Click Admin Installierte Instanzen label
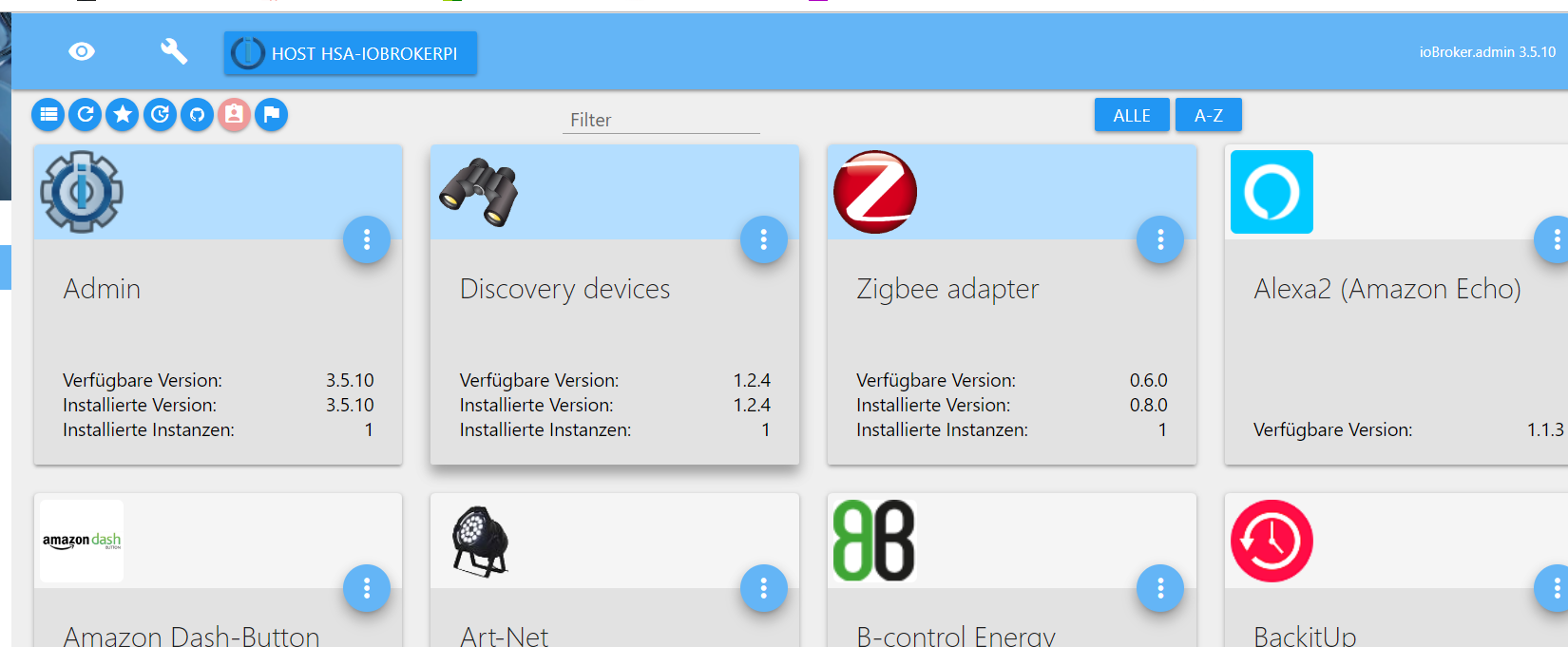Image resolution: width=1568 pixels, height=647 pixels. click(x=148, y=429)
